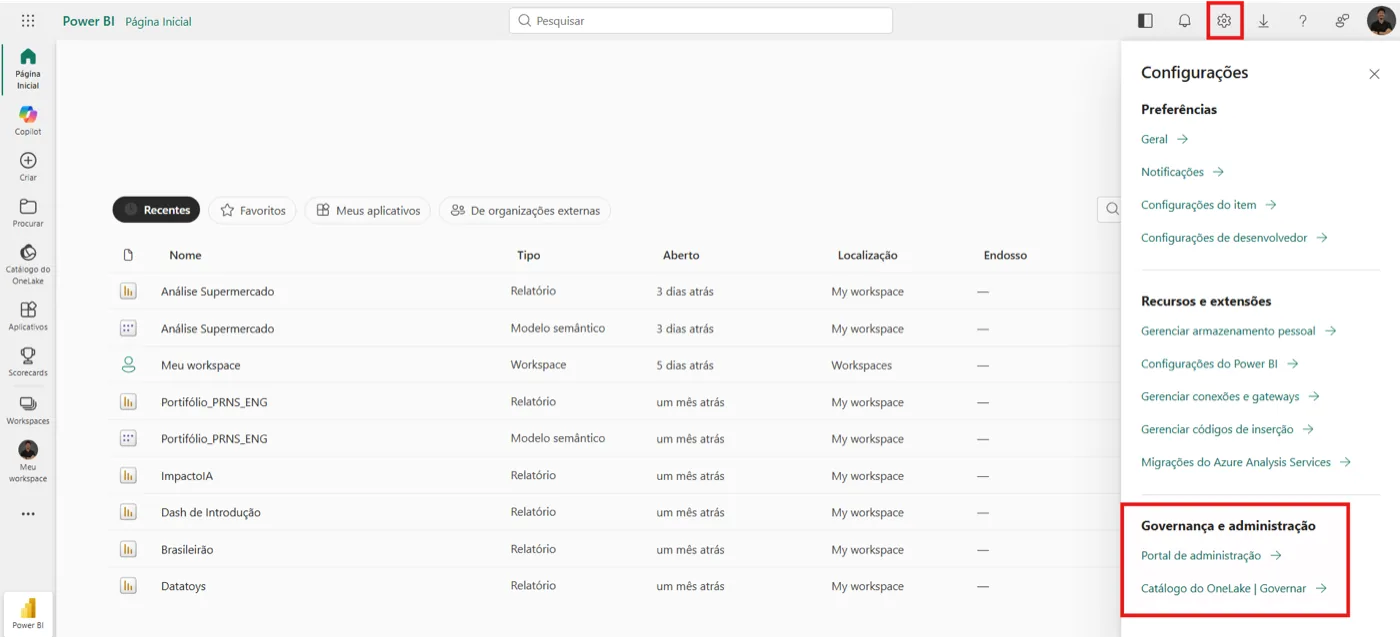Viewport: 1400px width, 637px height.
Task: Open Procurar folder in sidebar
Action: click(28, 212)
